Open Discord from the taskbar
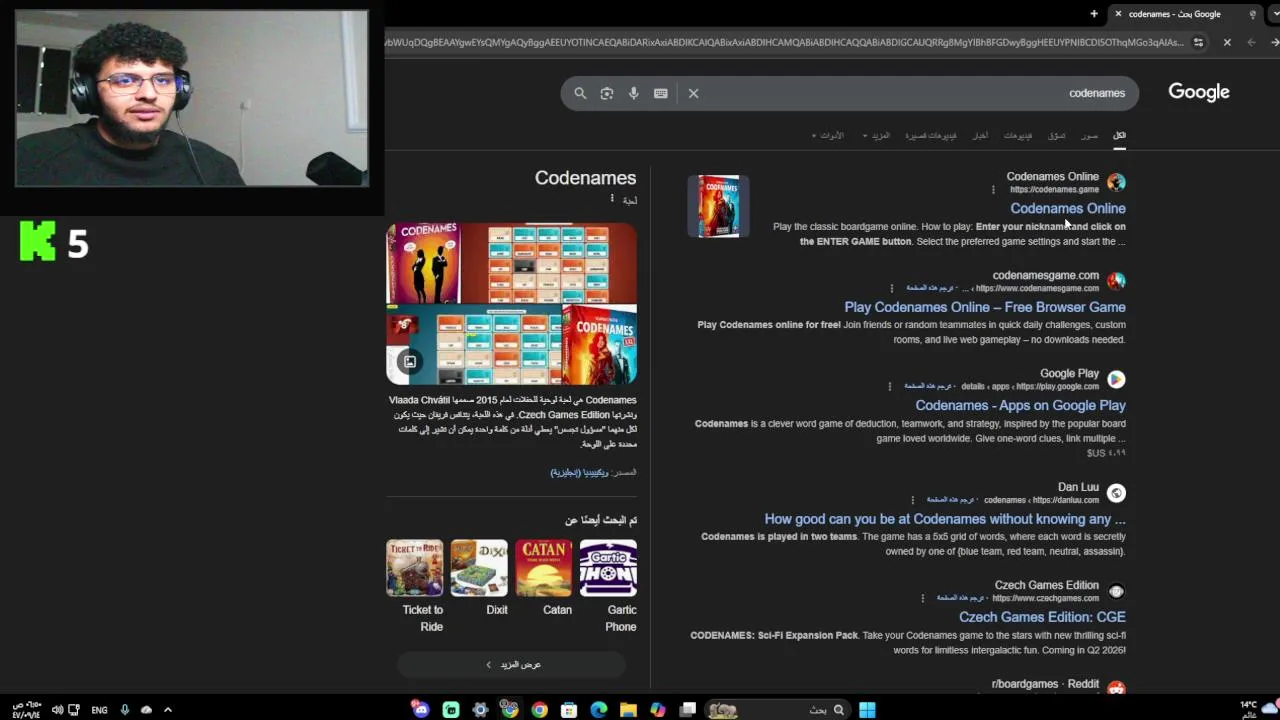Screen dimensions: 1280x720 pos(421,710)
